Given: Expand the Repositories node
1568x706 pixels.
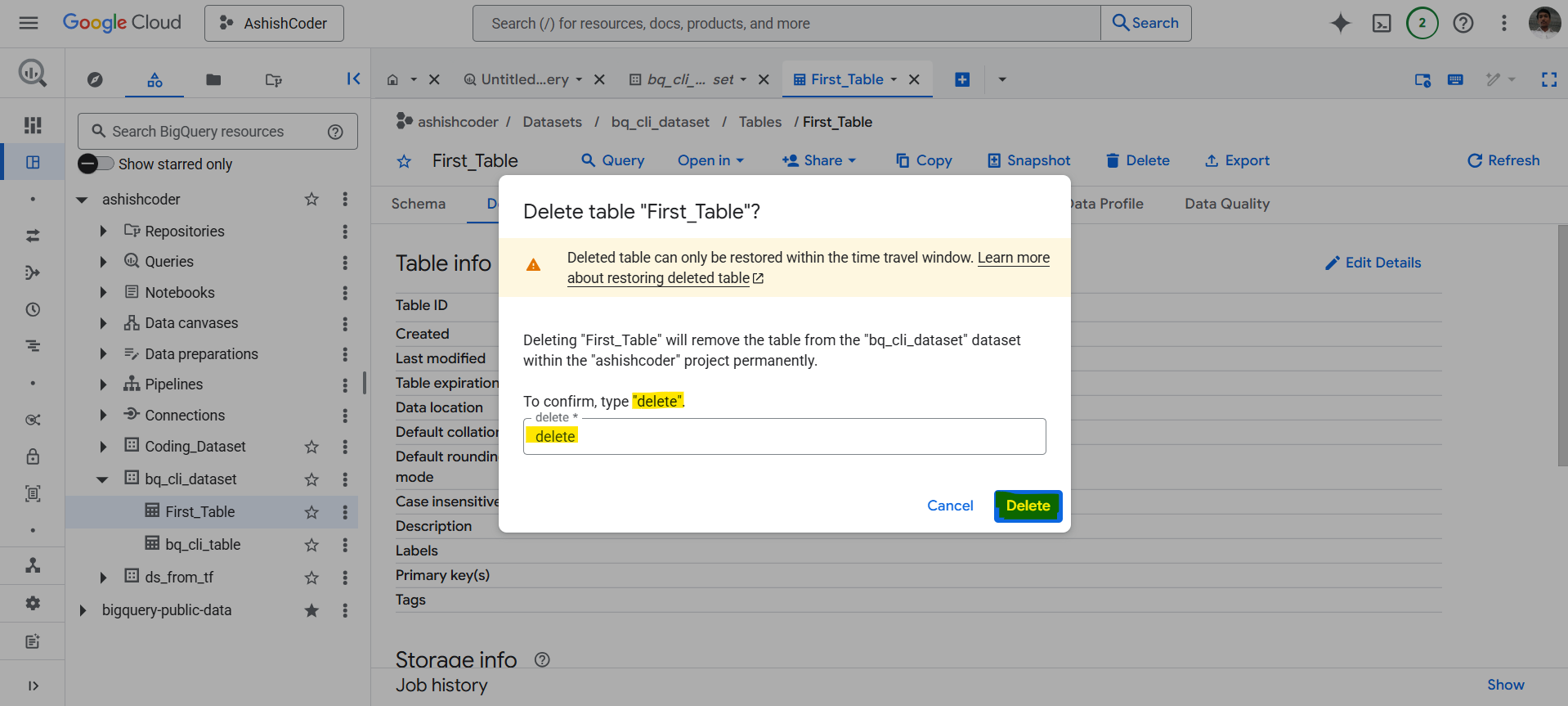Looking at the screenshot, I should [x=103, y=232].
